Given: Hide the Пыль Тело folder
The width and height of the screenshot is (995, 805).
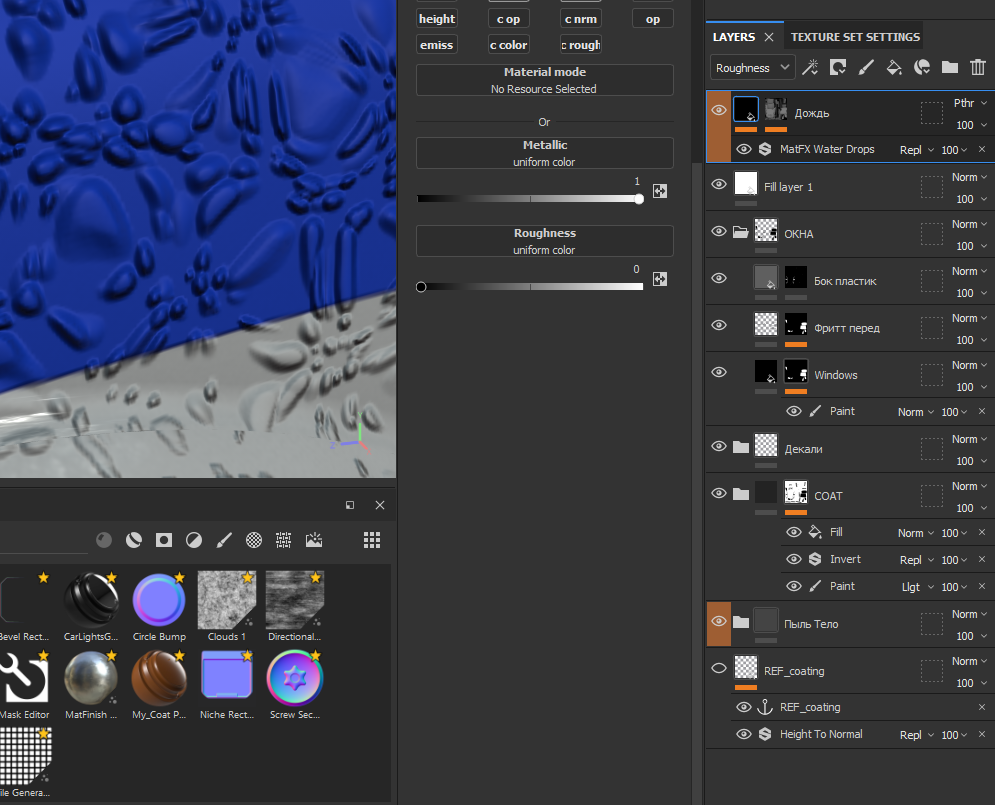Looking at the screenshot, I should (719, 621).
